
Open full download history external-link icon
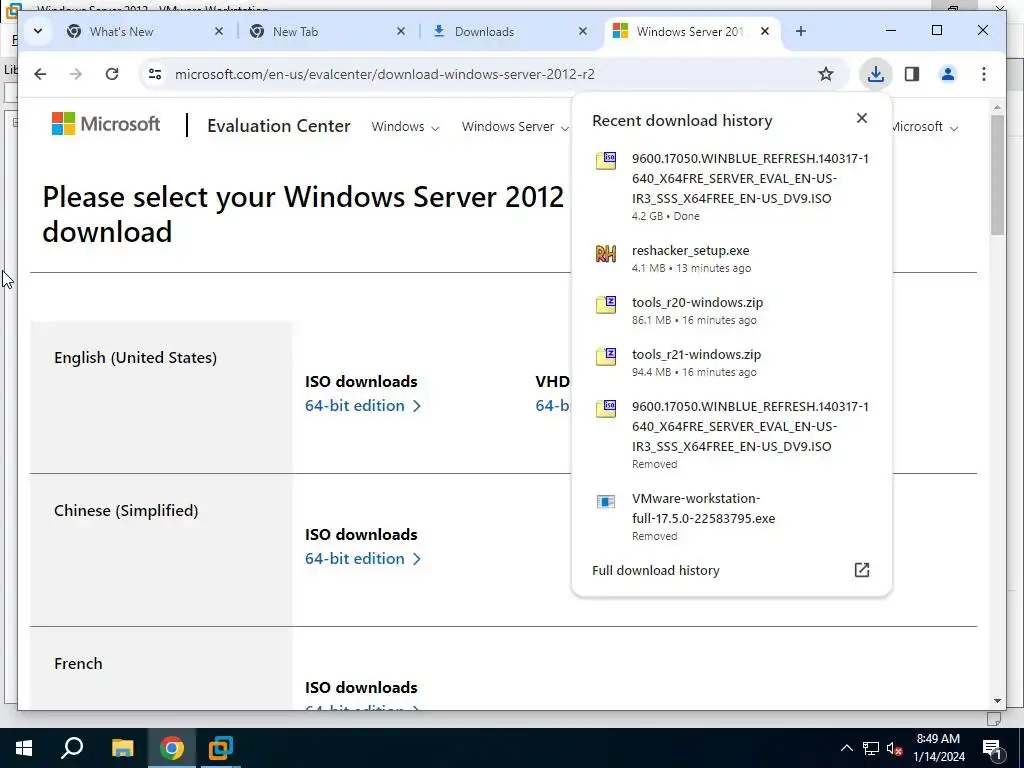click(862, 569)
